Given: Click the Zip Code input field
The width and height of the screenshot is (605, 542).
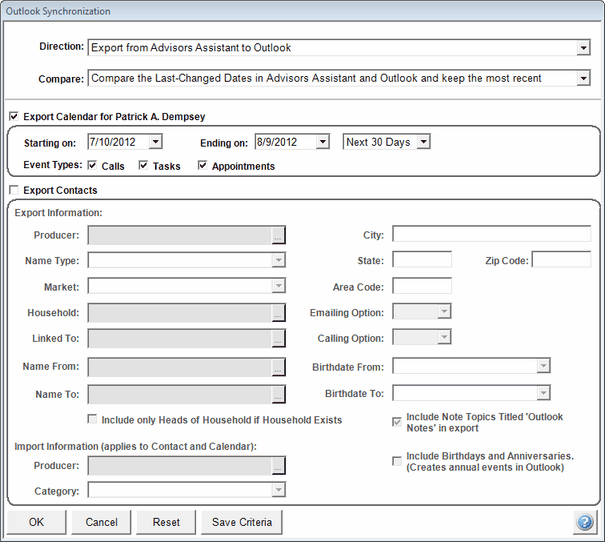Looking at the screenshot, I should (561, 260).
